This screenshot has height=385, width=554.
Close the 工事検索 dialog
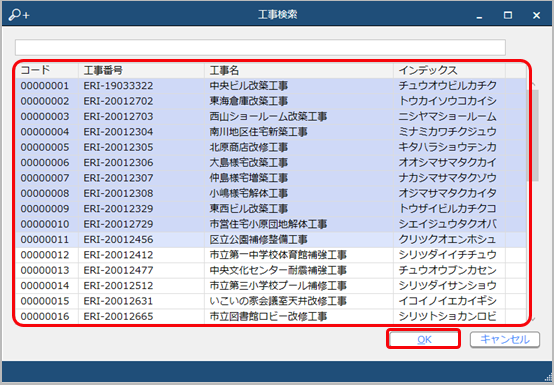(x=536, y=15)
